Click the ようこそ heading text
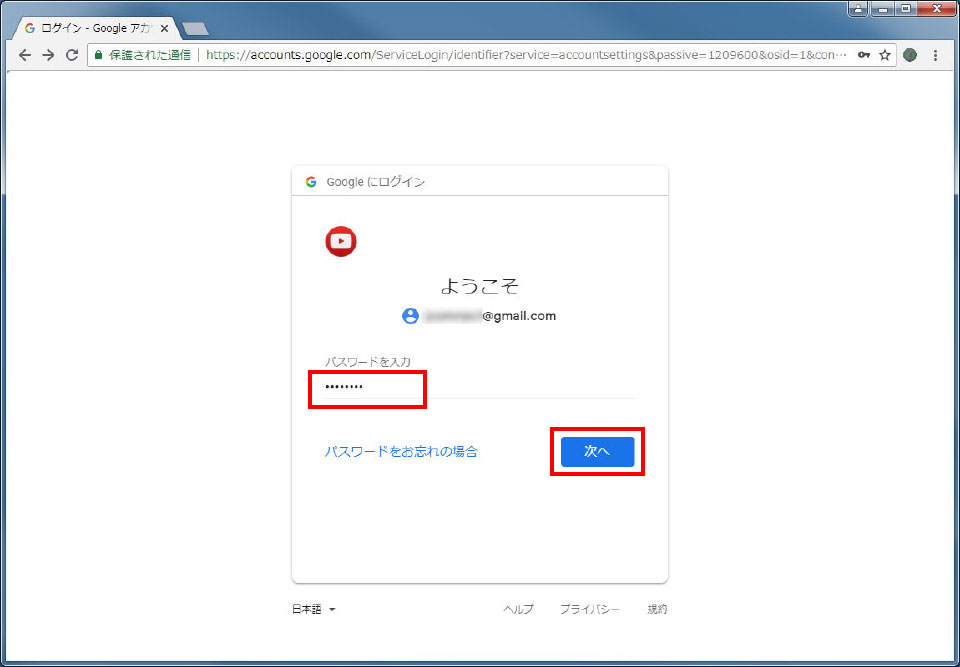The image size is (960, 667). (x=480, y=286)
